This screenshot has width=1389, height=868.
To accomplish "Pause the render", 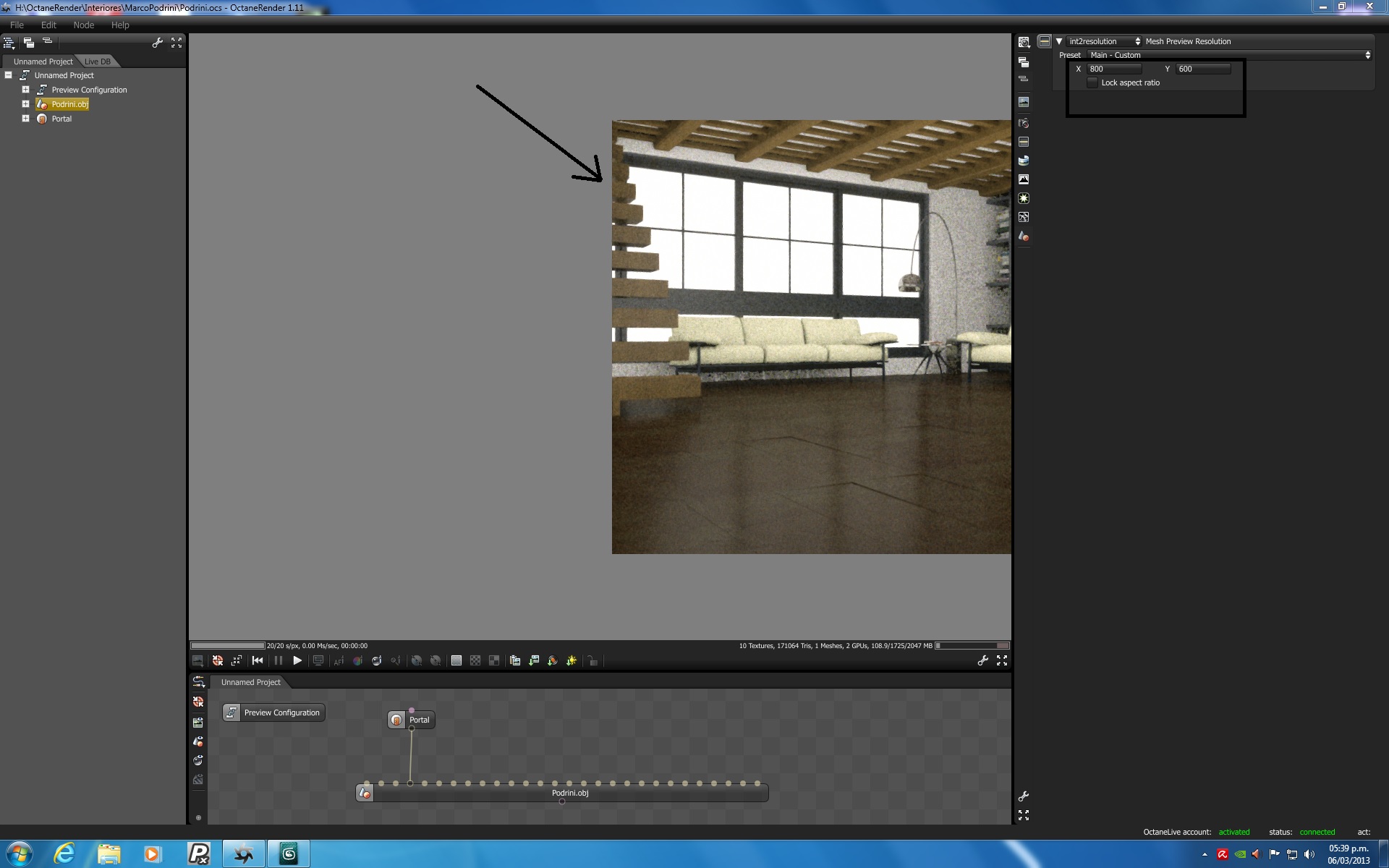I will (278, 660).
